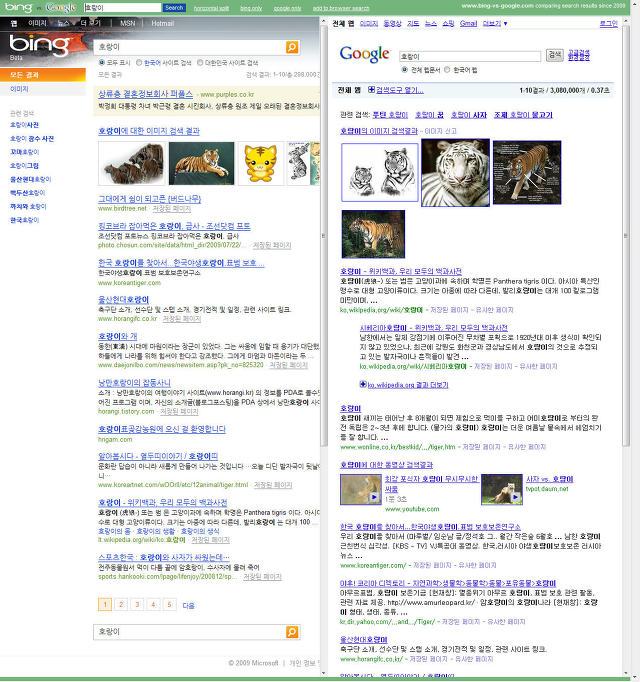Open Google 쇼핑 tab link
The image size is (640, 682).
[449, 23]
